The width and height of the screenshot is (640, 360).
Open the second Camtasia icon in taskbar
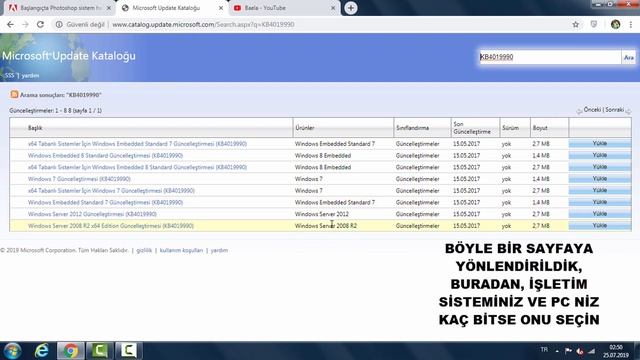point(129,351)
